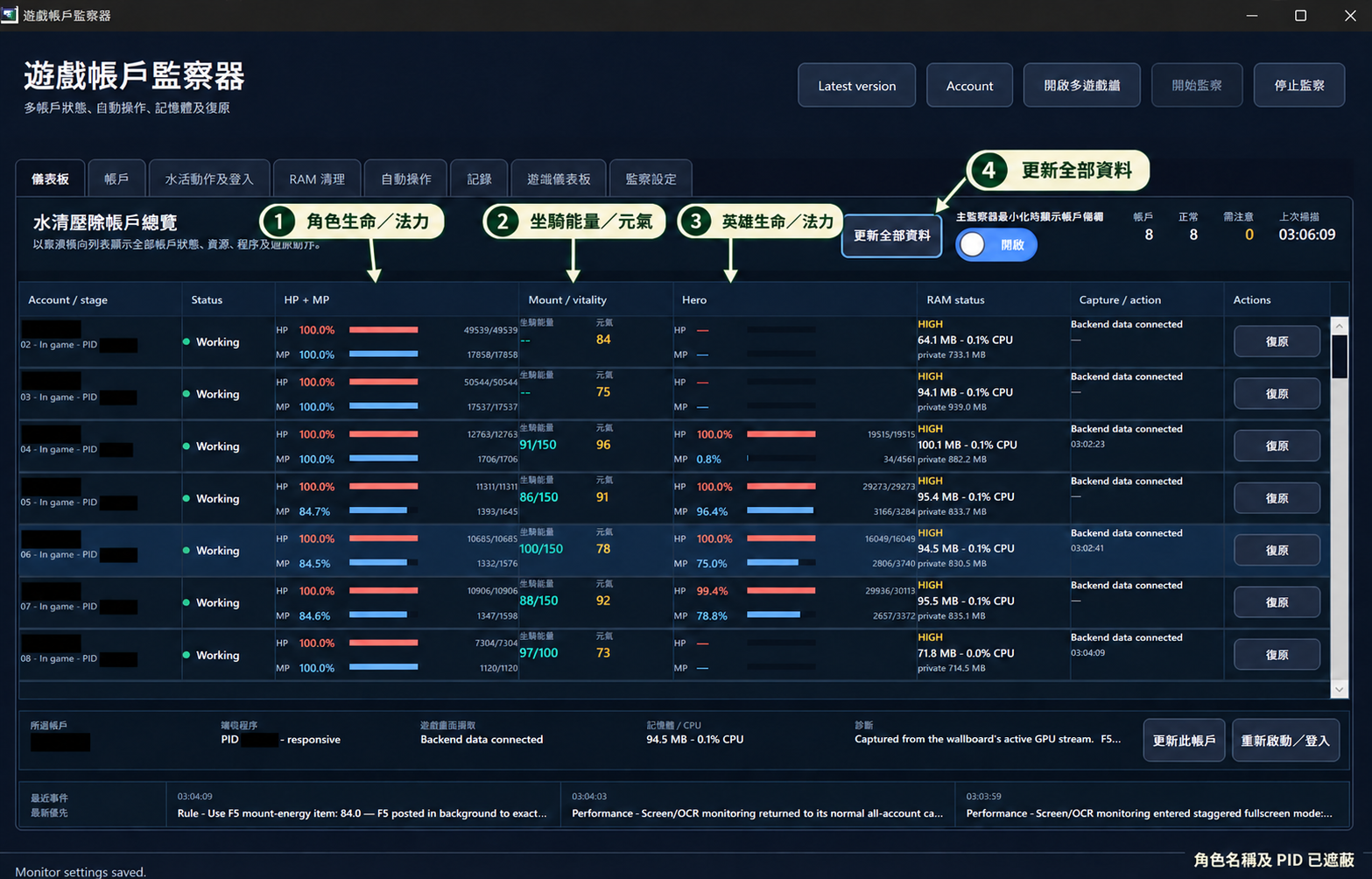Click the green status dot for account 06
The width and height of the screenshot is (1372, 879).
pos(186,551)
